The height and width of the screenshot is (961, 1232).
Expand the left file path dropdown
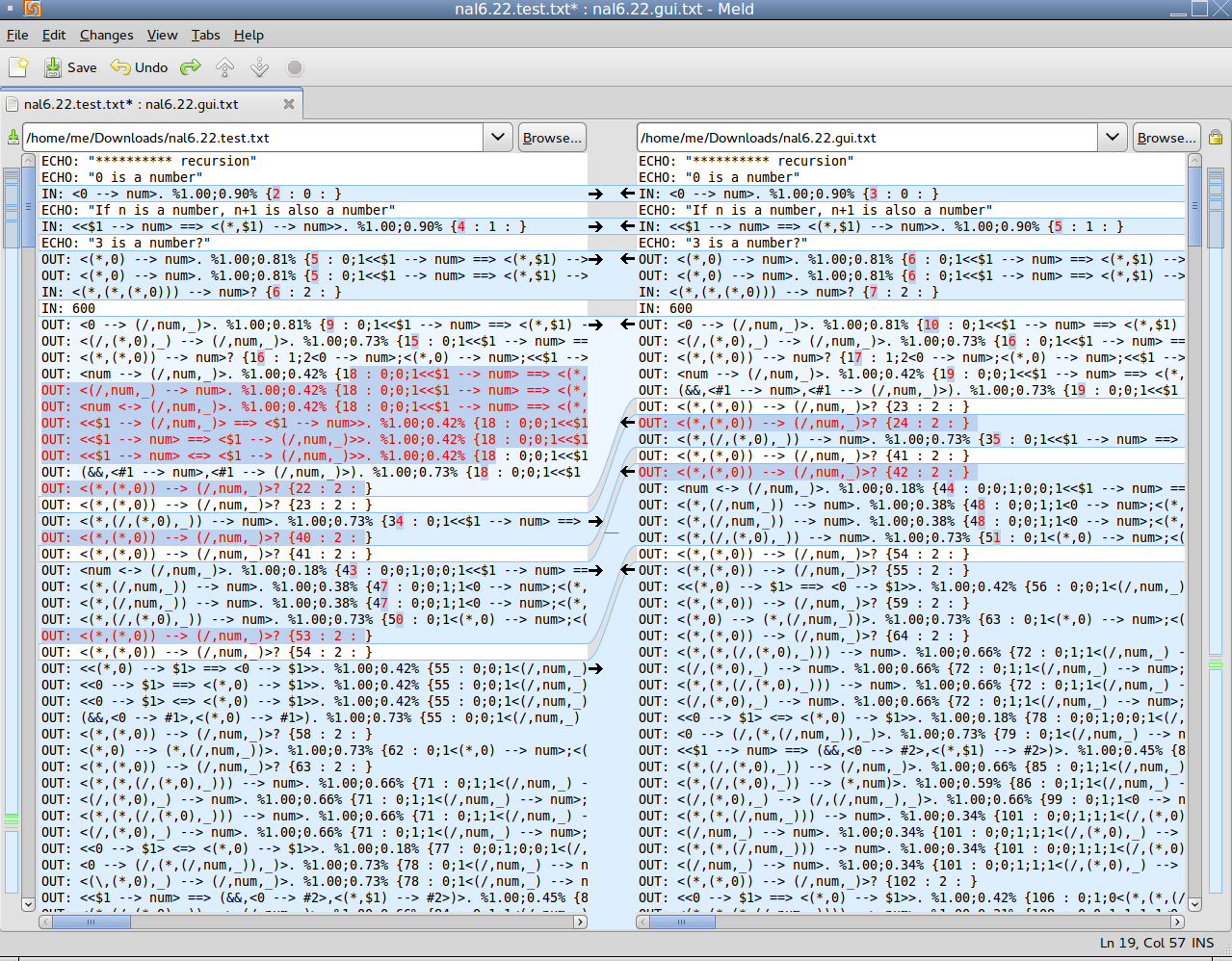[497, 138]
